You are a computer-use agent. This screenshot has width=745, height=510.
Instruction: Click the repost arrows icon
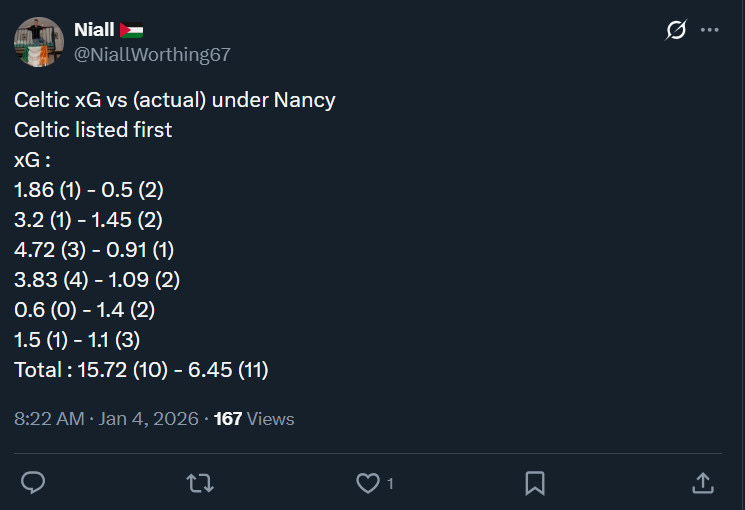(x=200, y=483)
